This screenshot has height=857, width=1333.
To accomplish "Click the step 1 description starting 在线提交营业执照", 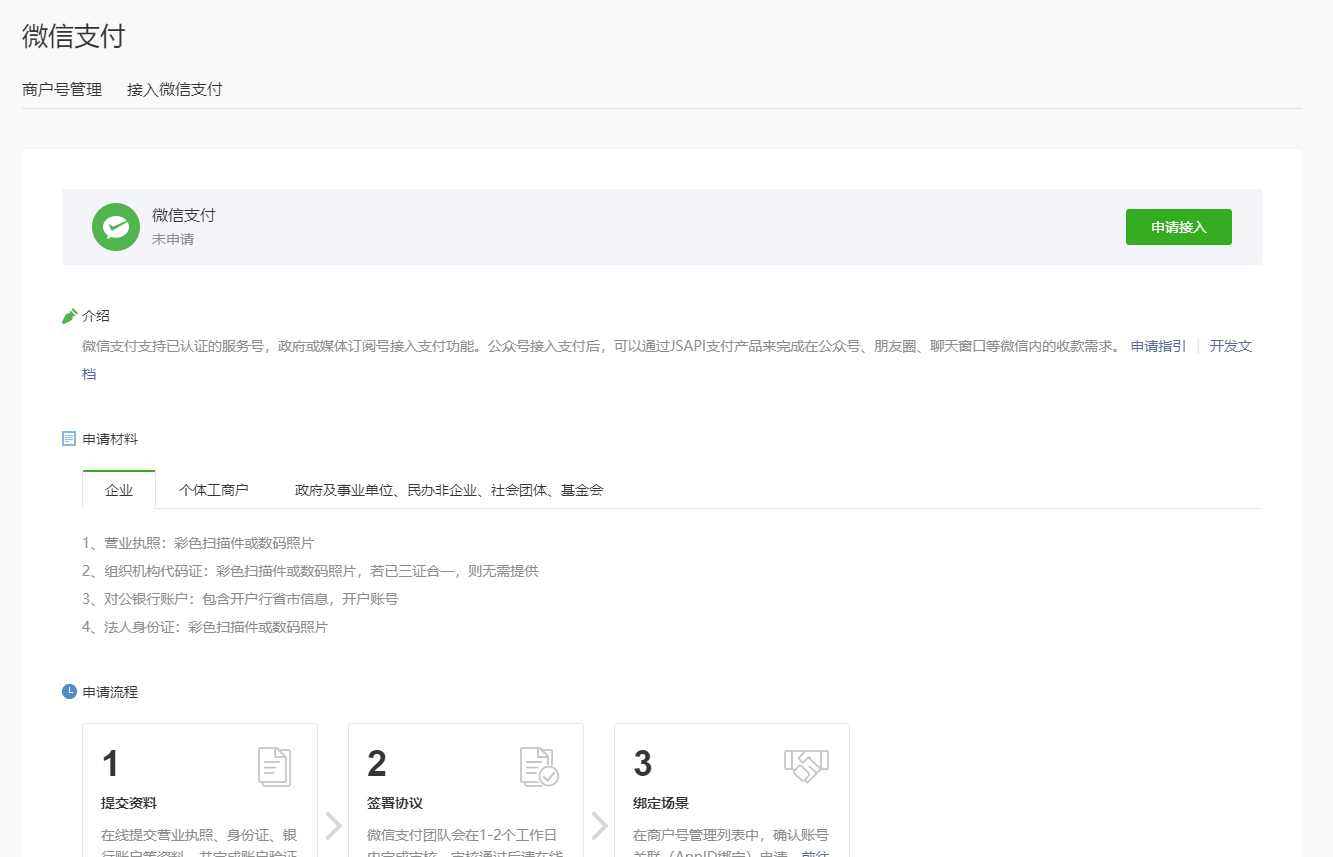I will [199, 841].
